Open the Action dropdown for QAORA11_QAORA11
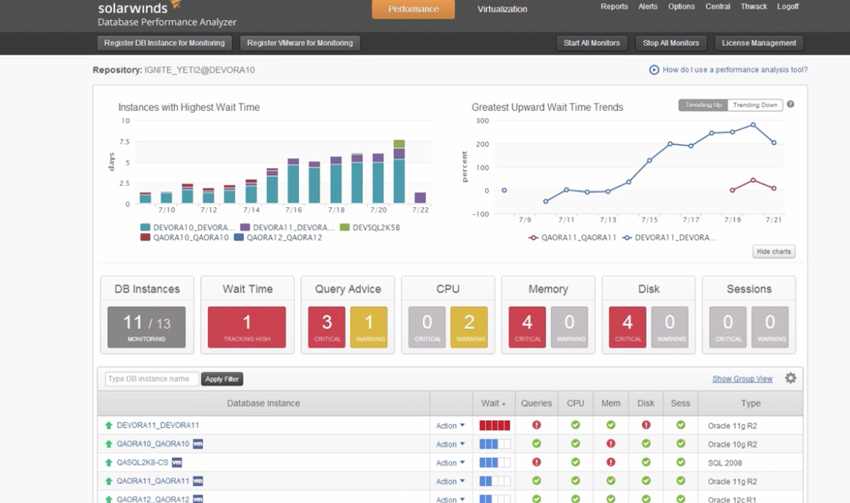This screenshot has width=850, height=503. point(450,481)
